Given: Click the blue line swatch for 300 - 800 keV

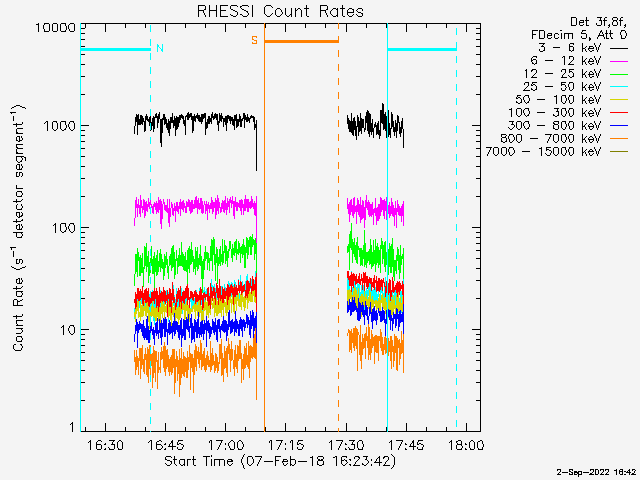Looking at the screenshot, I should point(619,126).
